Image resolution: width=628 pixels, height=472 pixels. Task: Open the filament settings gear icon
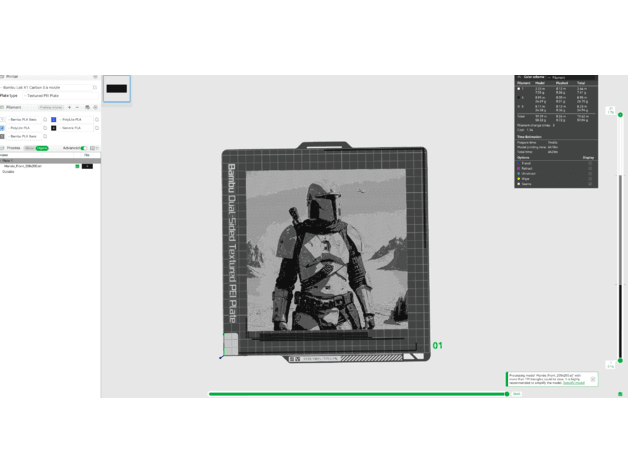[95, 107]
